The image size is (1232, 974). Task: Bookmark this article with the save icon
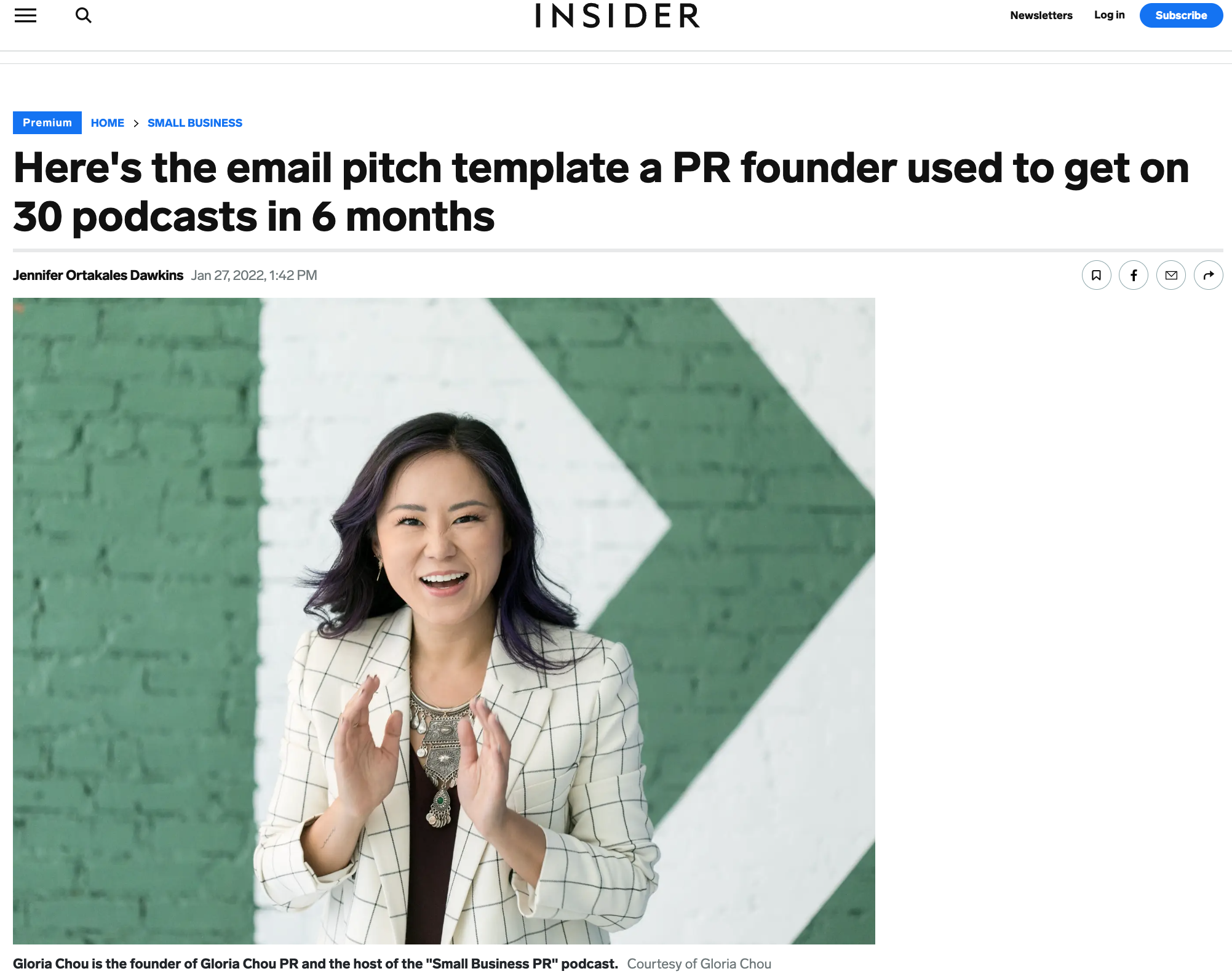pos(1096,275)
